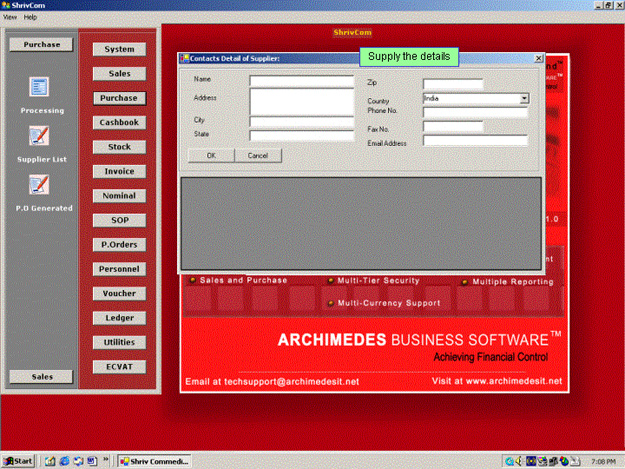Viewport: 625px width, 469px height.
Task: Select the Invoice module button
Action: coord(119,171)
